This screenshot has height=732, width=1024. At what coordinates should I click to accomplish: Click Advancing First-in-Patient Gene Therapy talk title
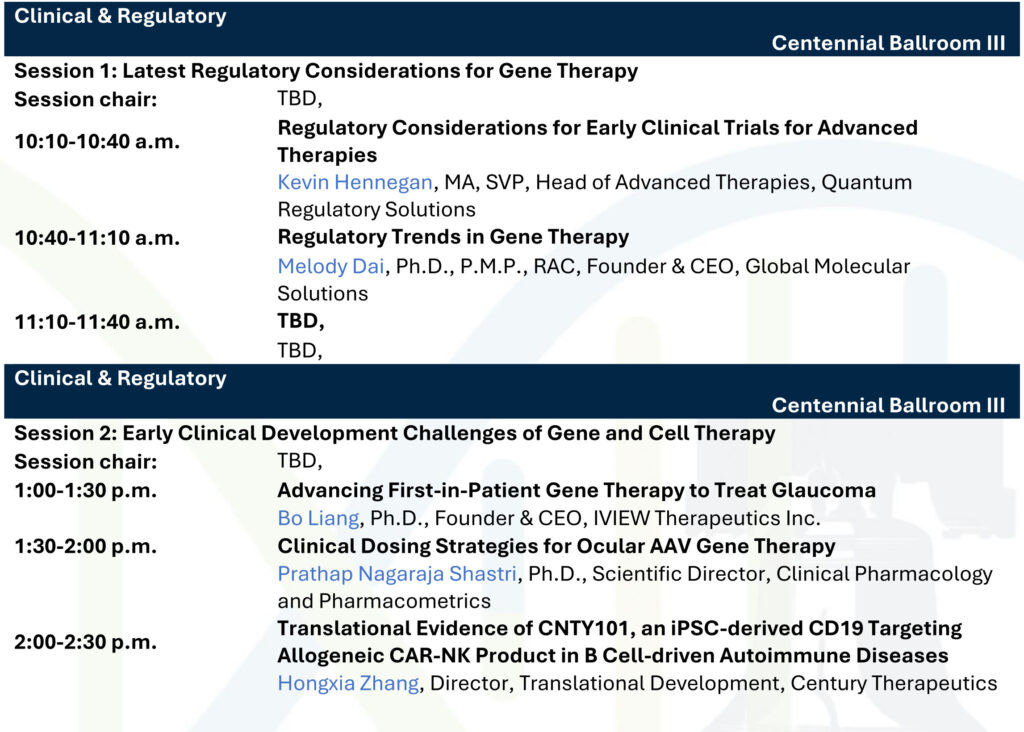(576, 491)
